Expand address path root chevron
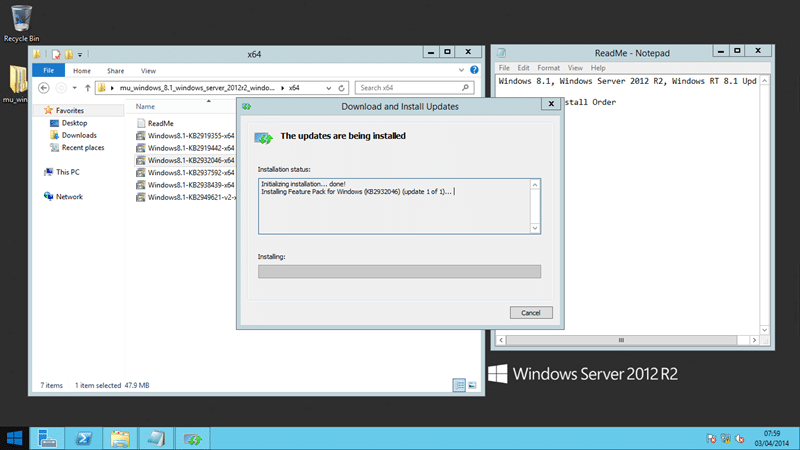This screenshot has height=450, width=800. 112,88
